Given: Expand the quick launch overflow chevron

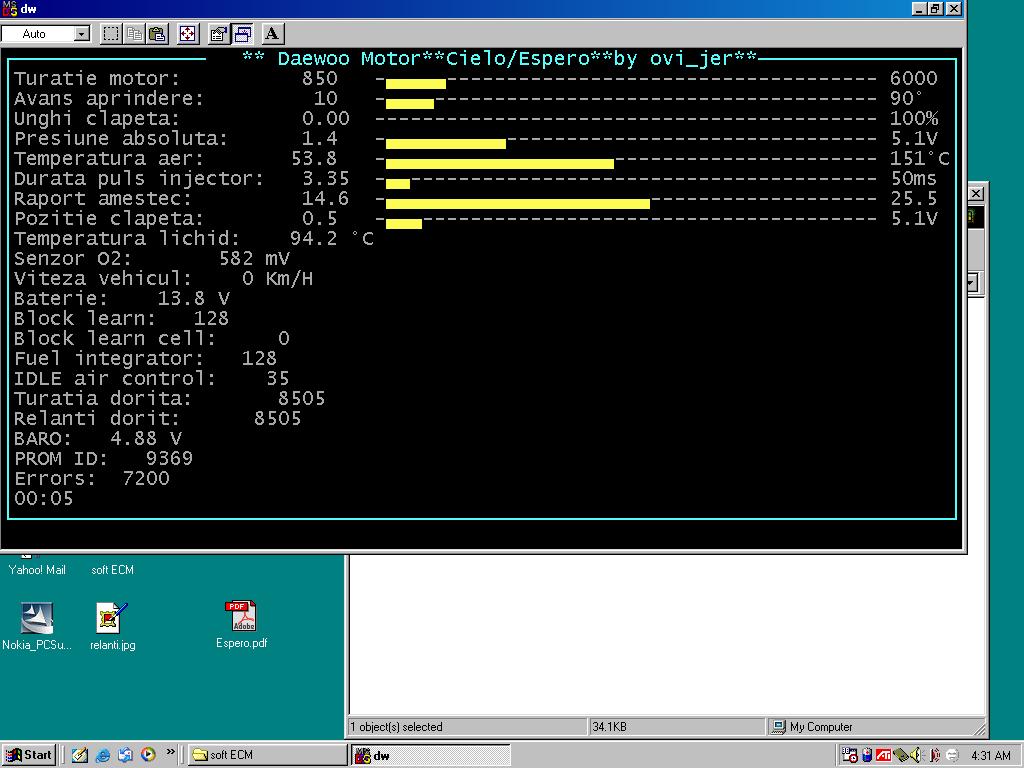Looking at the screenshot, I should [170, 752].
